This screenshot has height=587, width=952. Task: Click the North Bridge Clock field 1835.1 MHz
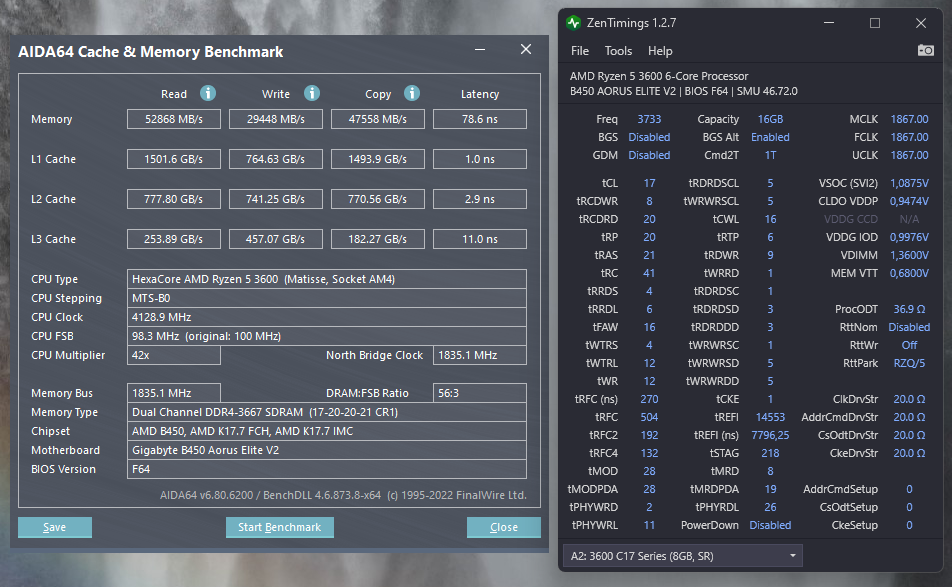480,355
